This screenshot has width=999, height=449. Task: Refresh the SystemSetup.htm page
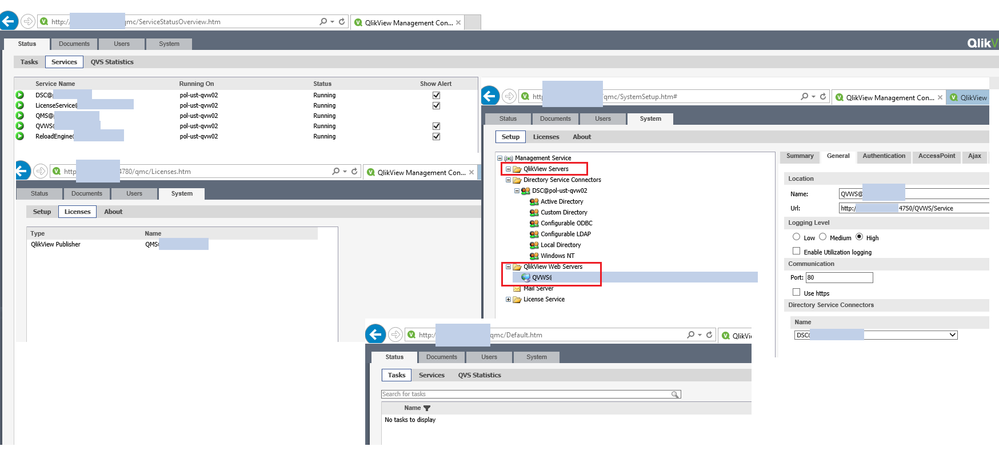coord(823,97)
